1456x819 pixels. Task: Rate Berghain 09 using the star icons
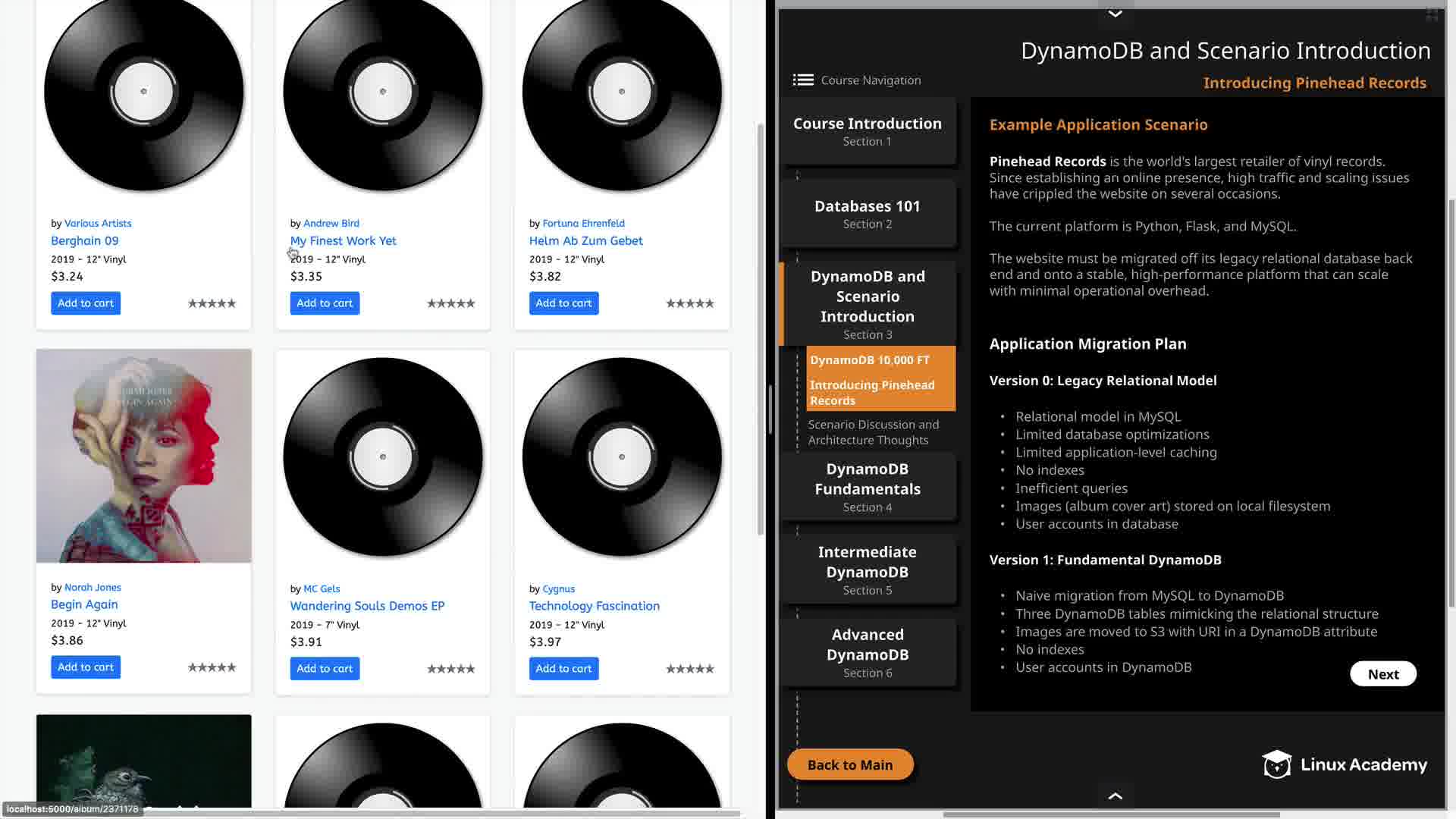212,303
